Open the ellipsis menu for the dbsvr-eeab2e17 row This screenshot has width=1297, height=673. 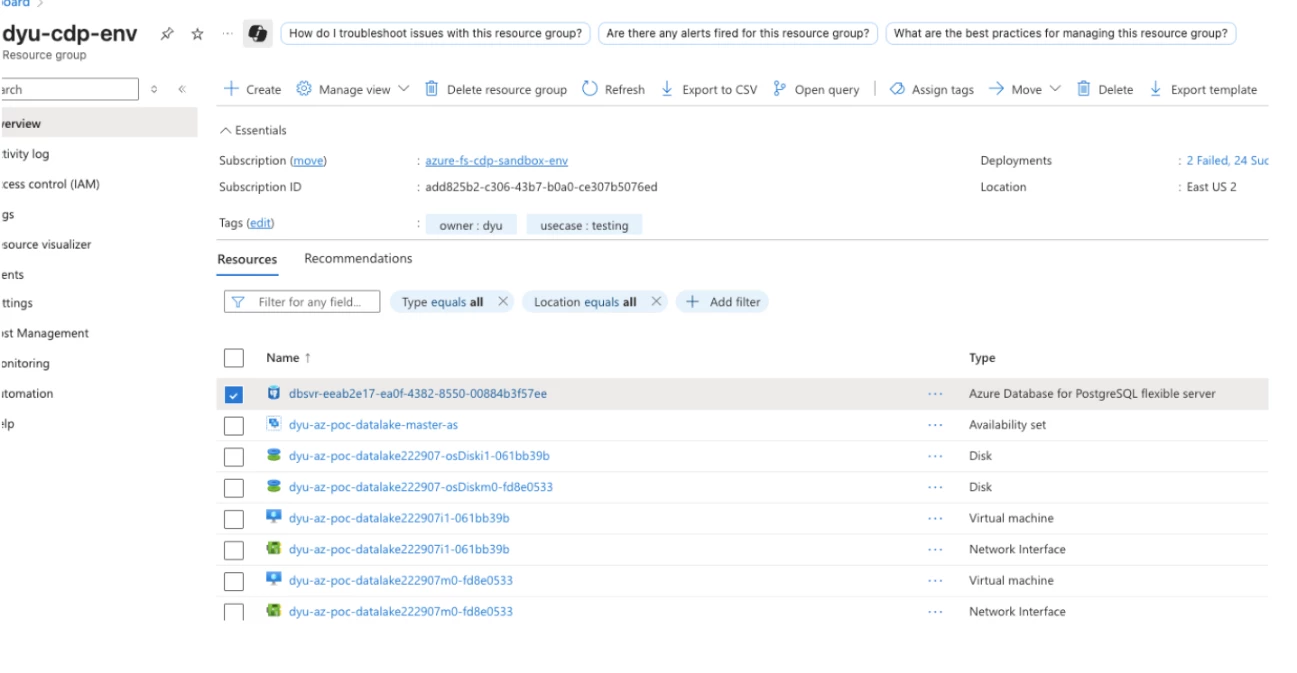point(935,394)
